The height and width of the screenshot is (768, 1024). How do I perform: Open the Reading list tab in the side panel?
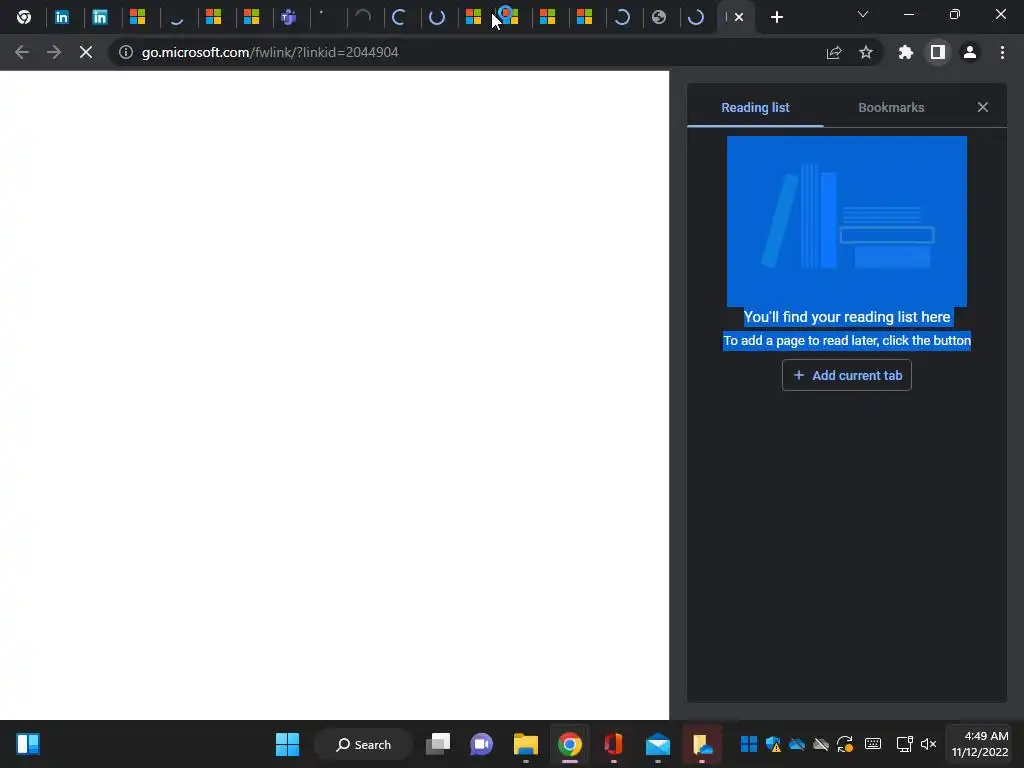[x=755, y=108]
